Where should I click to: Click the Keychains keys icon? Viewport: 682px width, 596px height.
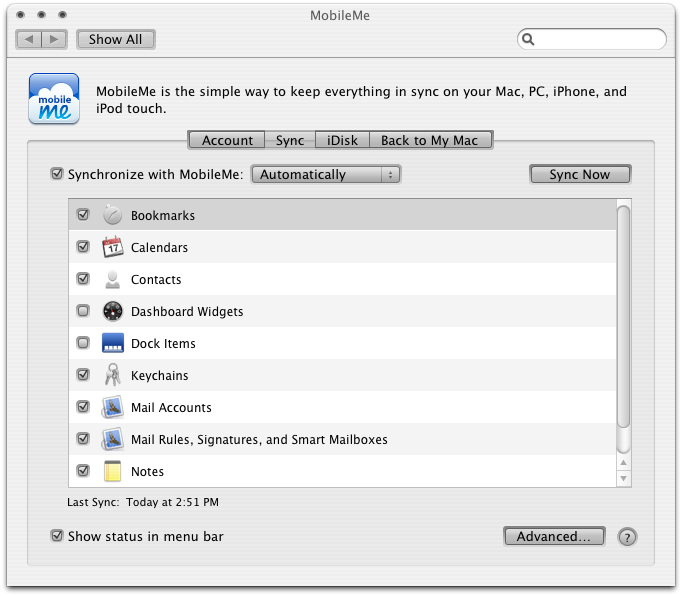(113, 375)
